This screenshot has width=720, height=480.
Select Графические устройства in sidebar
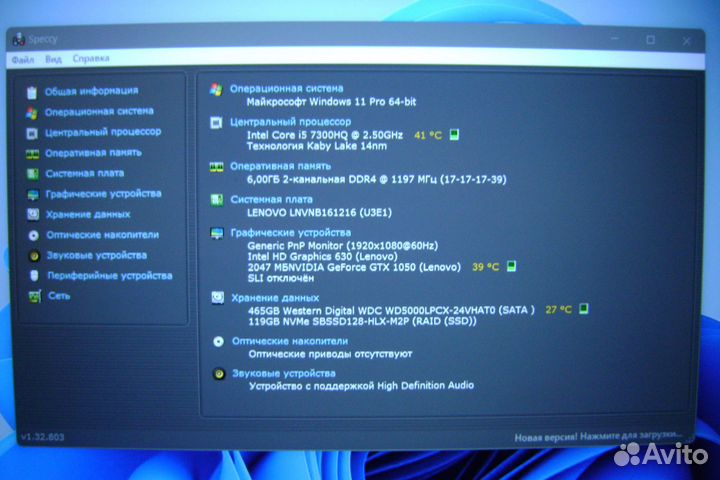tap(103, 194)
